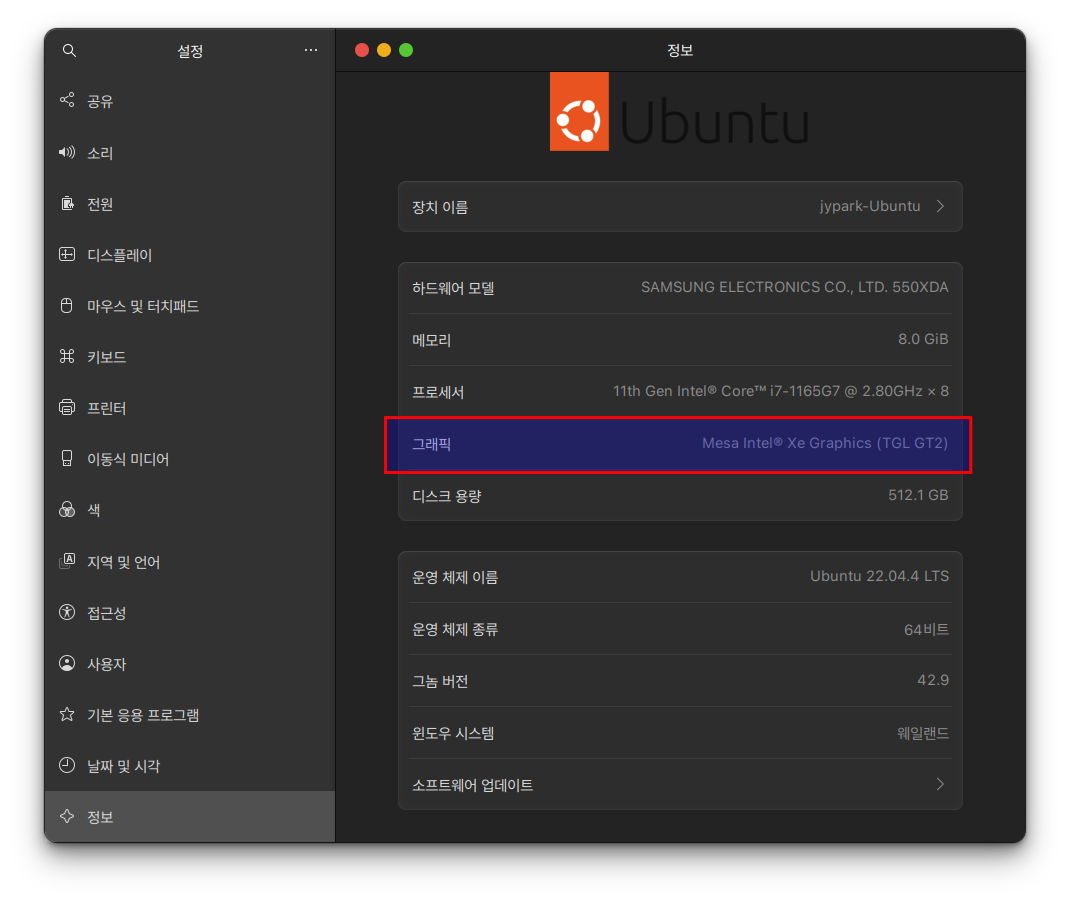Click the 64비트 OS type value
This screenshot has height=903, width=1070.
click(926, 629)
